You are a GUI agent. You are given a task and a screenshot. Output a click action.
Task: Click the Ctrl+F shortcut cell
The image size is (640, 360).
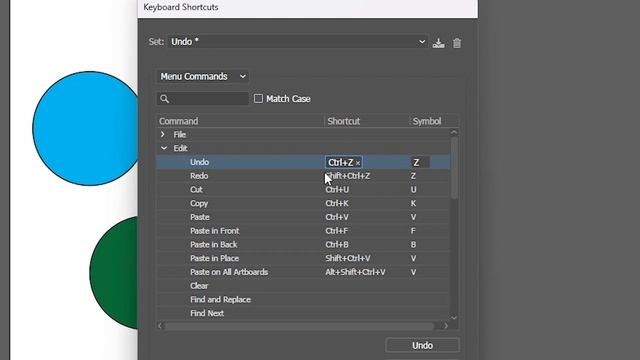click(x=336, y=231)
